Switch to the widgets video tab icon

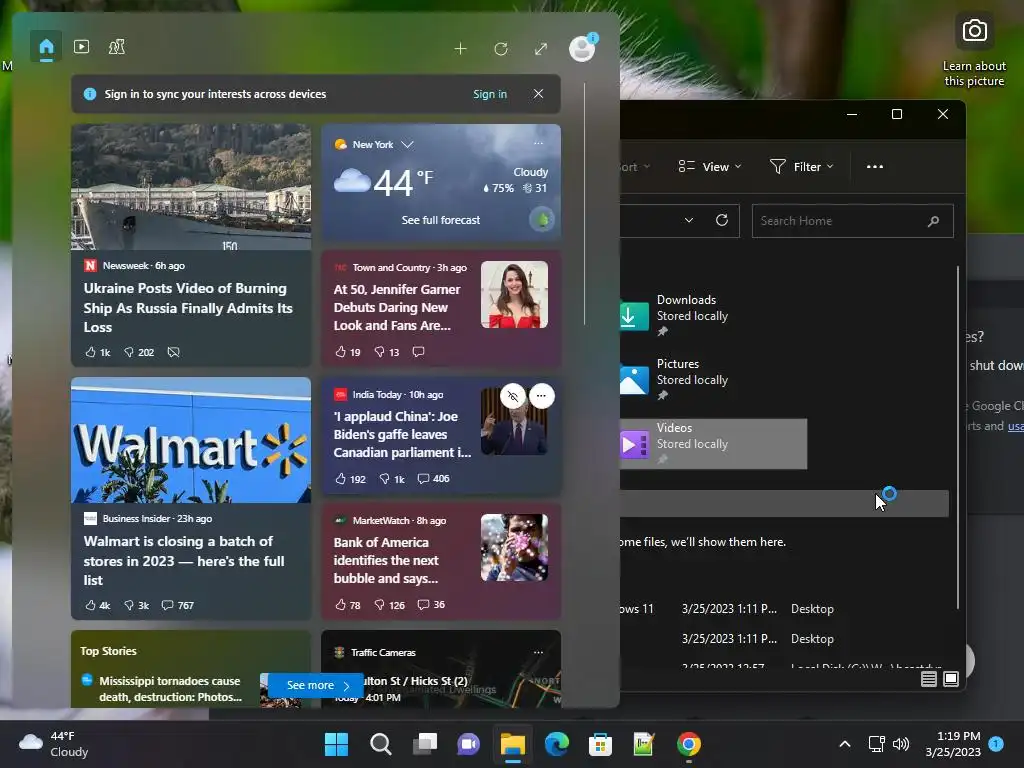(x=82, y=47)
